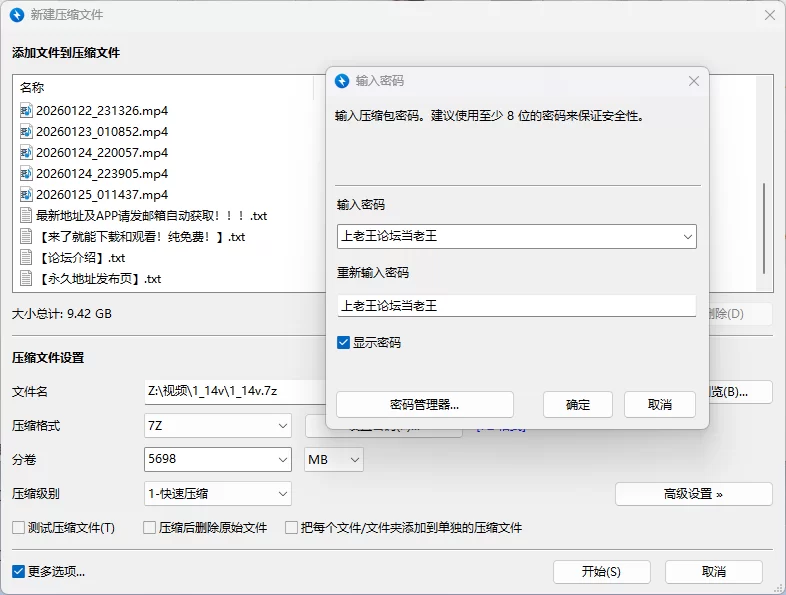Toggle the 更多选项 checkbox
The height and width of the screenshot is (595, 786).
tap(19, 571)
